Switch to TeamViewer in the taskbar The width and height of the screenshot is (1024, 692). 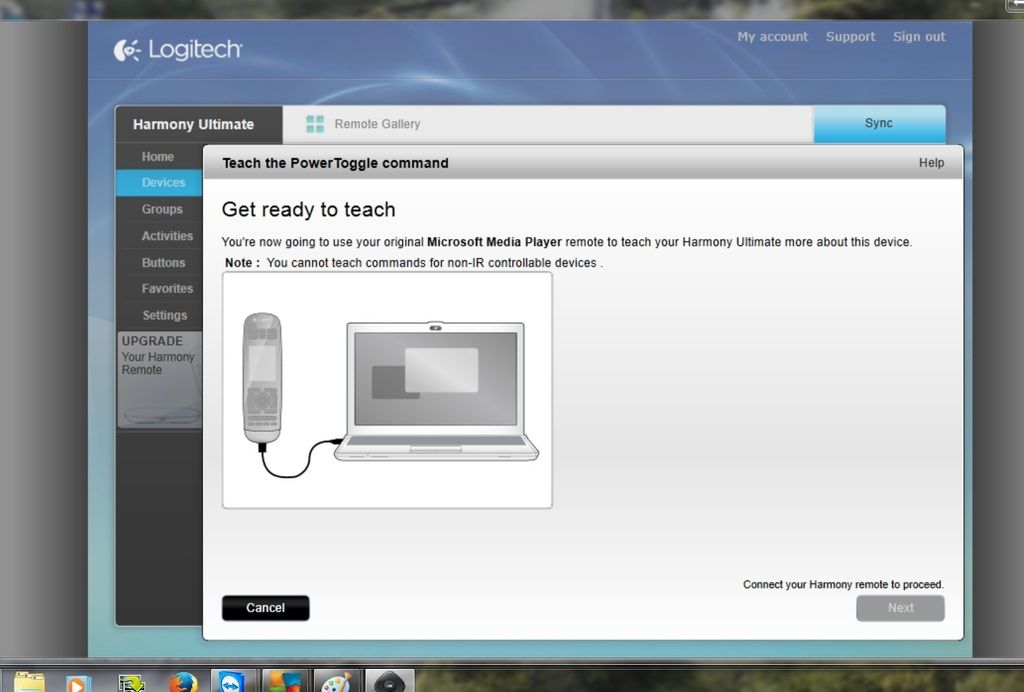click(x=232, y=682)
